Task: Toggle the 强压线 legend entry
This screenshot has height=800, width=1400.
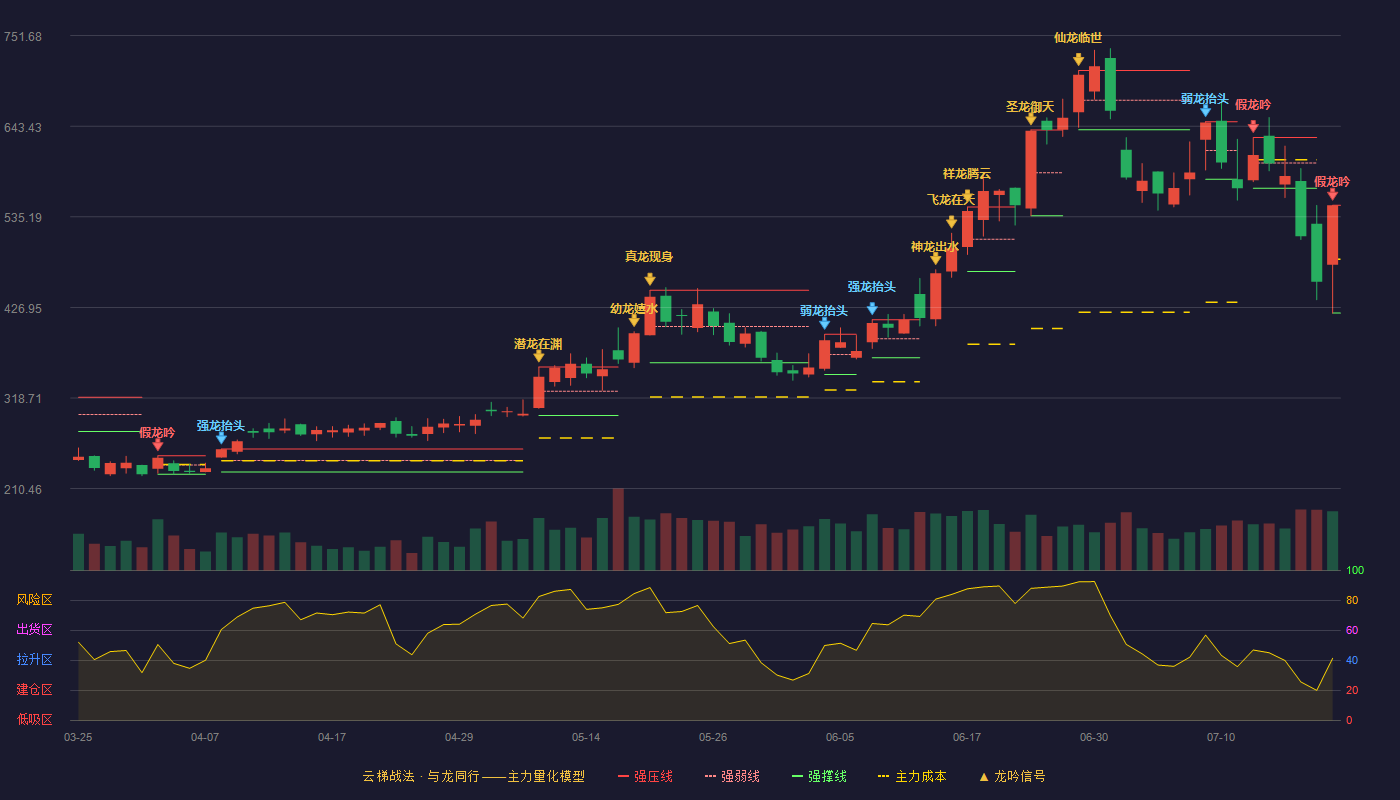Action: point(645,776)
